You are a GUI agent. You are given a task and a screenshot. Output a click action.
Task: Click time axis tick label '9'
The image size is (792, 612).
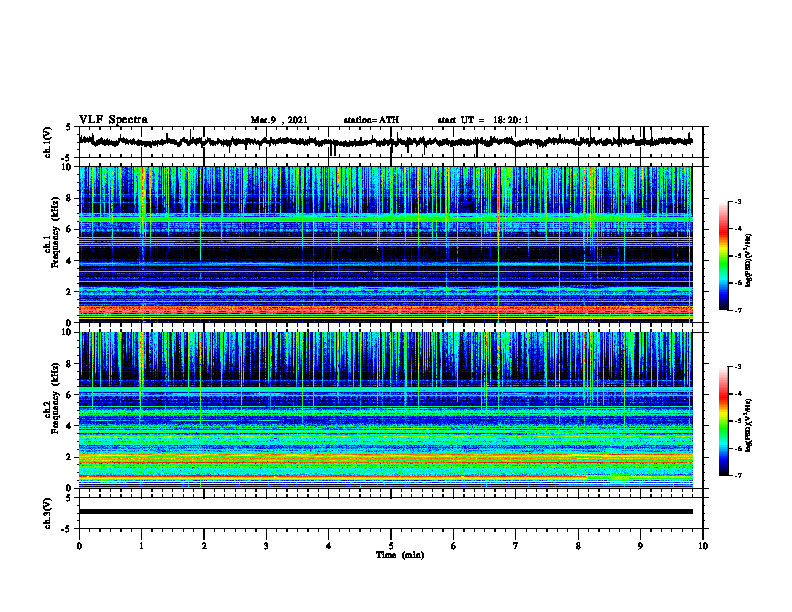[640, 546]
